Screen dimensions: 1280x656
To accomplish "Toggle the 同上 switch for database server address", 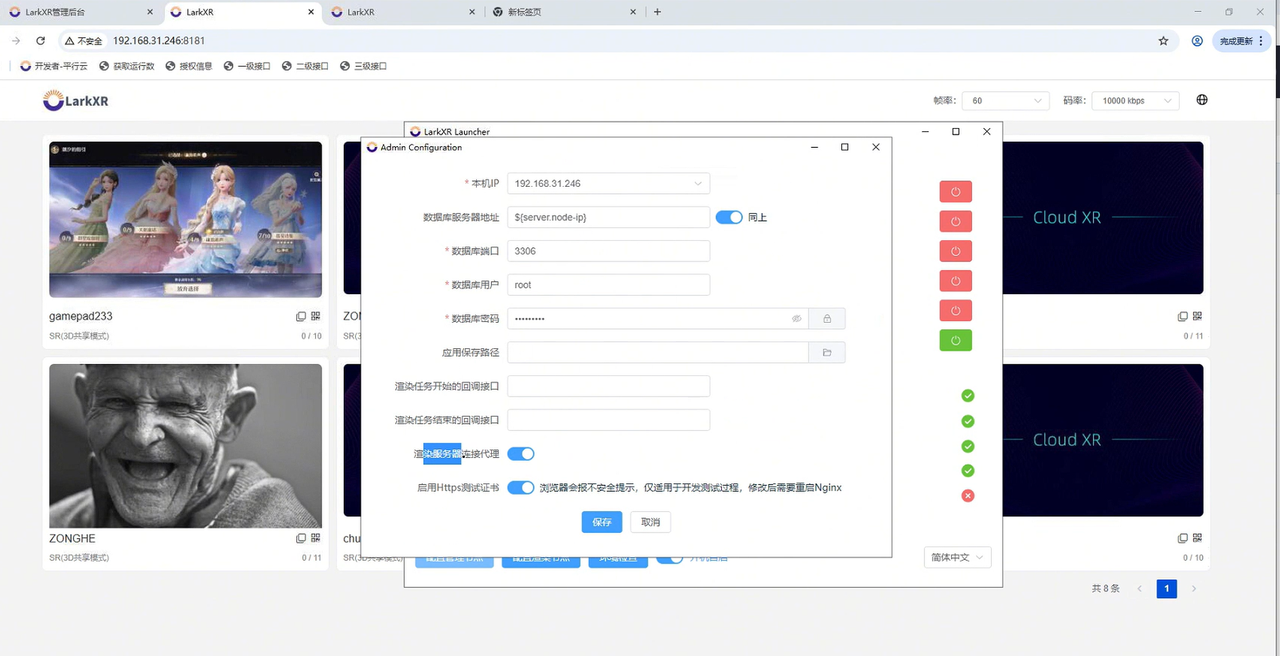I will pyautogui.click(x=729, y=217).
